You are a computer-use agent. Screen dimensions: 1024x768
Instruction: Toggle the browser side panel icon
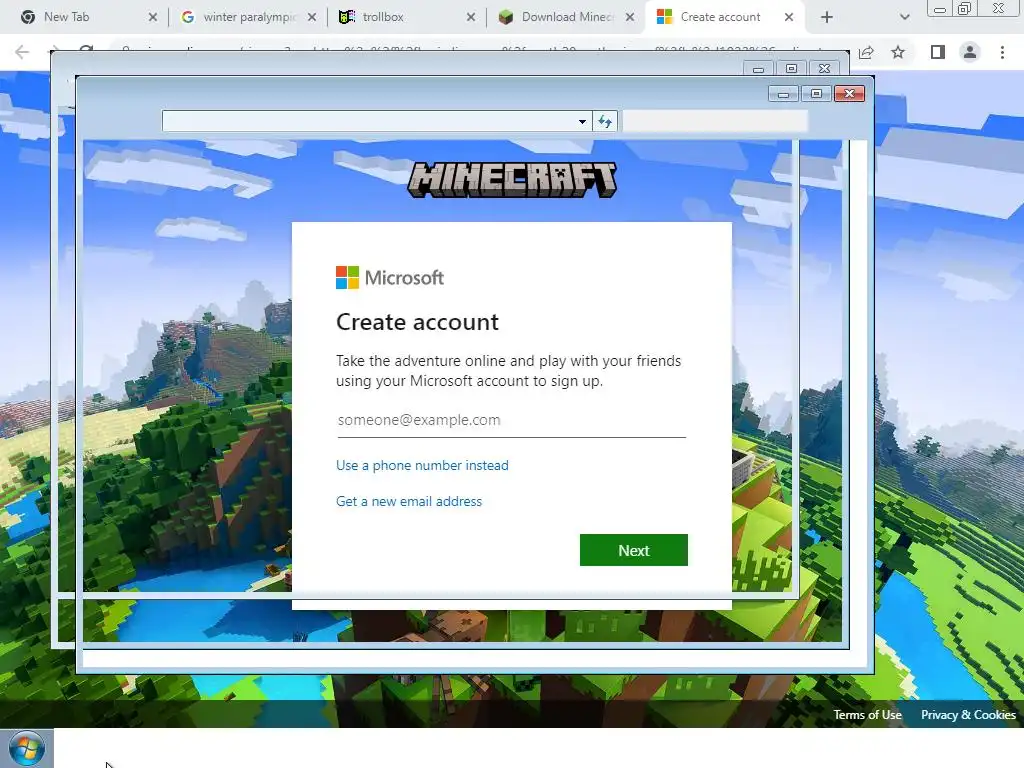tap(938, 52)
